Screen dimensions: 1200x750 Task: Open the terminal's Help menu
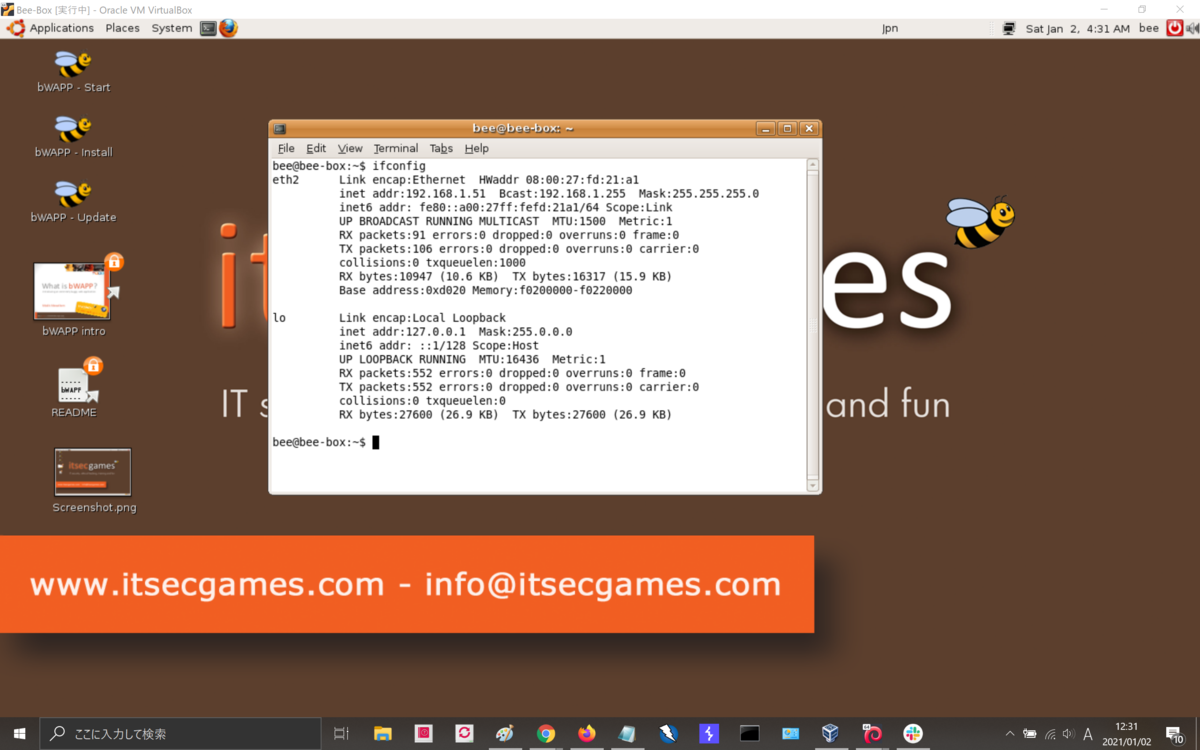point(476,148)
